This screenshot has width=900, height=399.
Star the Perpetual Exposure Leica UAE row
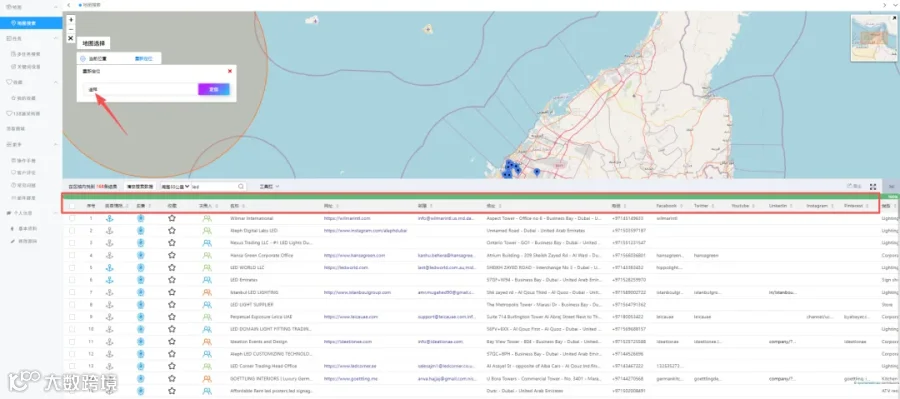[x=172, y=317]
